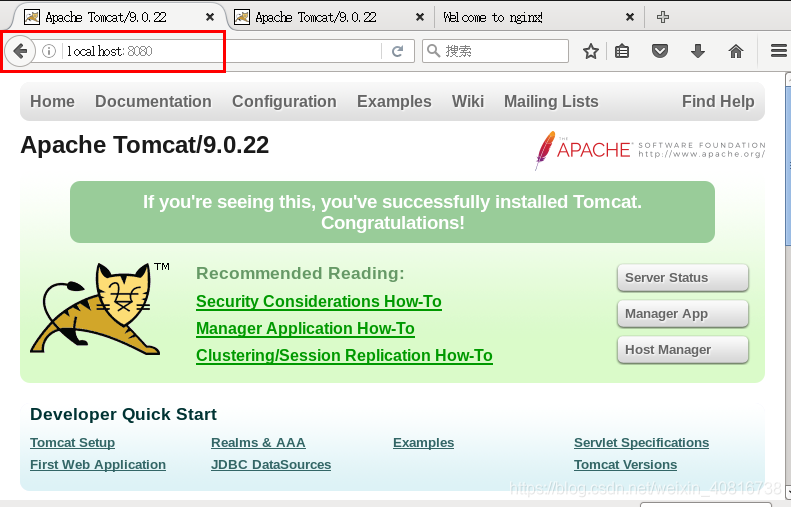
Task: Open Wiki in navigation bar
Action: 468,101
